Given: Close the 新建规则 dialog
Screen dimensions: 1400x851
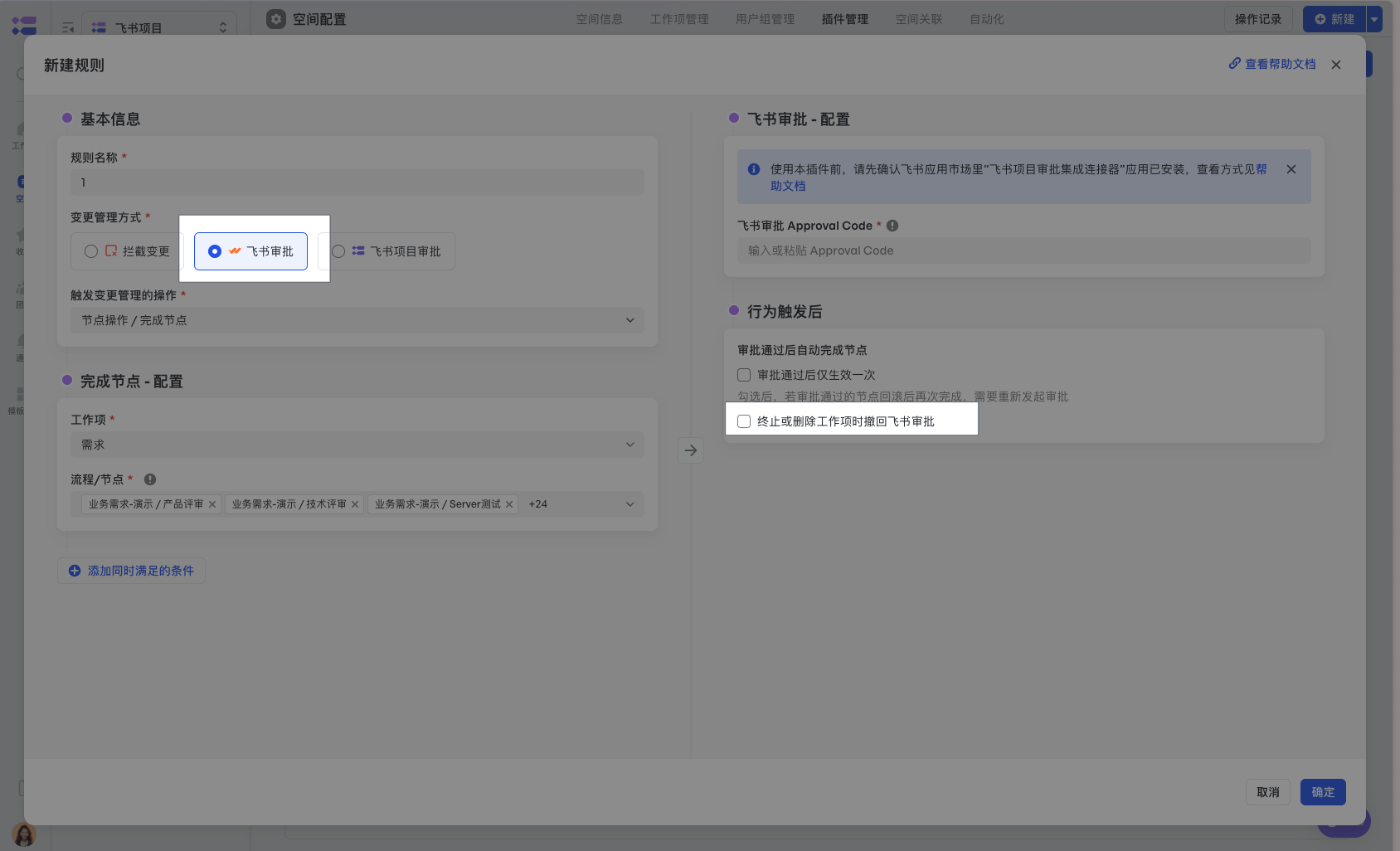Looking at the screenshot, I should coord(1336,65).
